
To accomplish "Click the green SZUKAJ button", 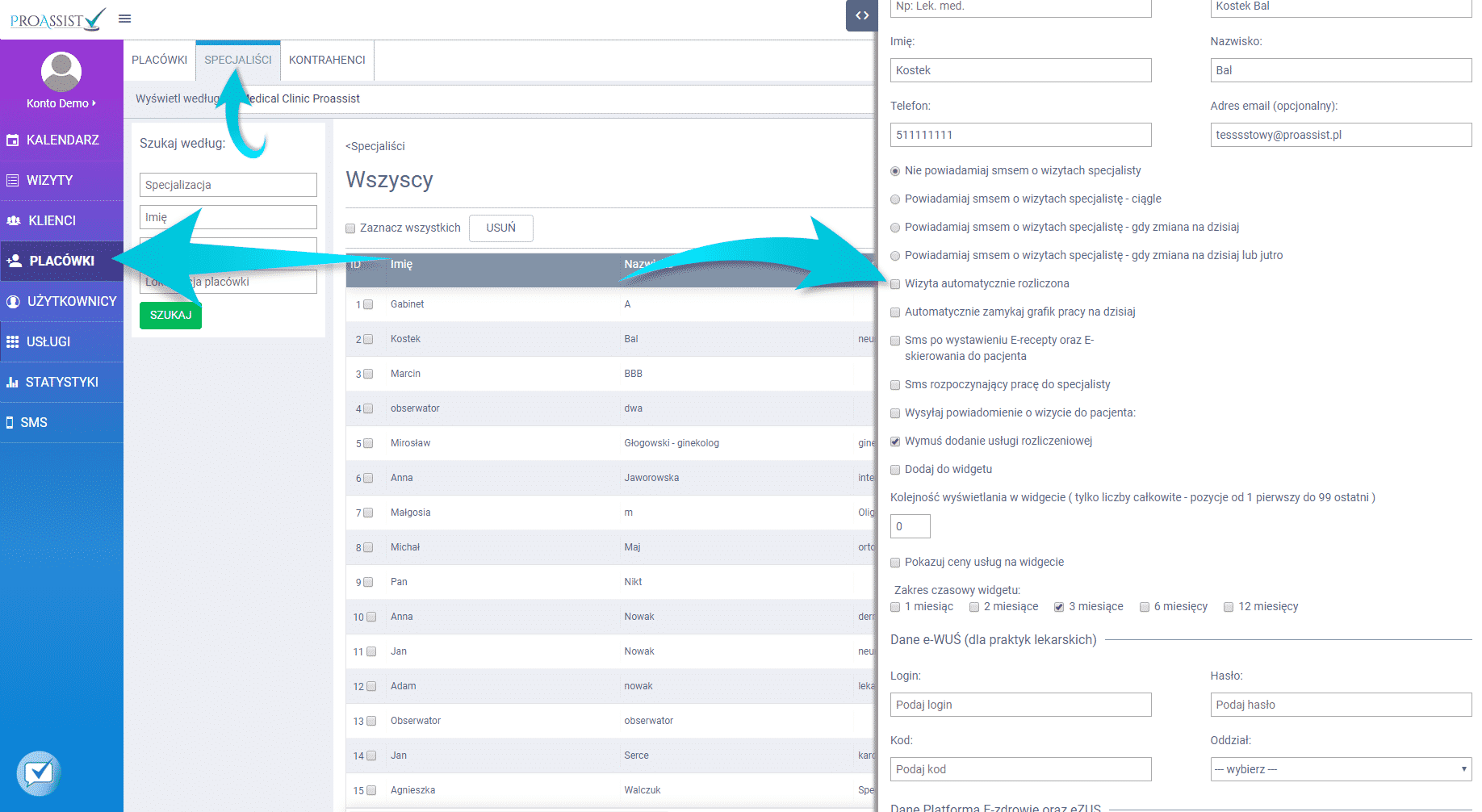I will click(170, 315).
